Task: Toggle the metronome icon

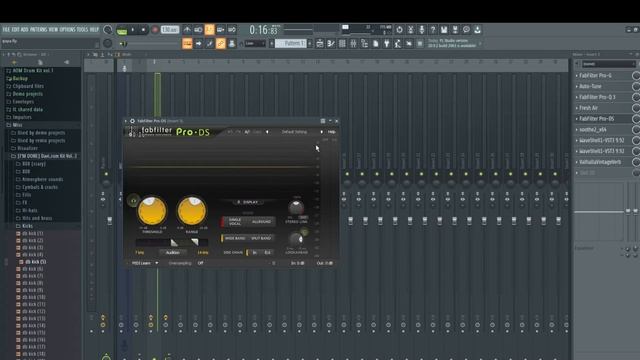Action: (187, 29)
